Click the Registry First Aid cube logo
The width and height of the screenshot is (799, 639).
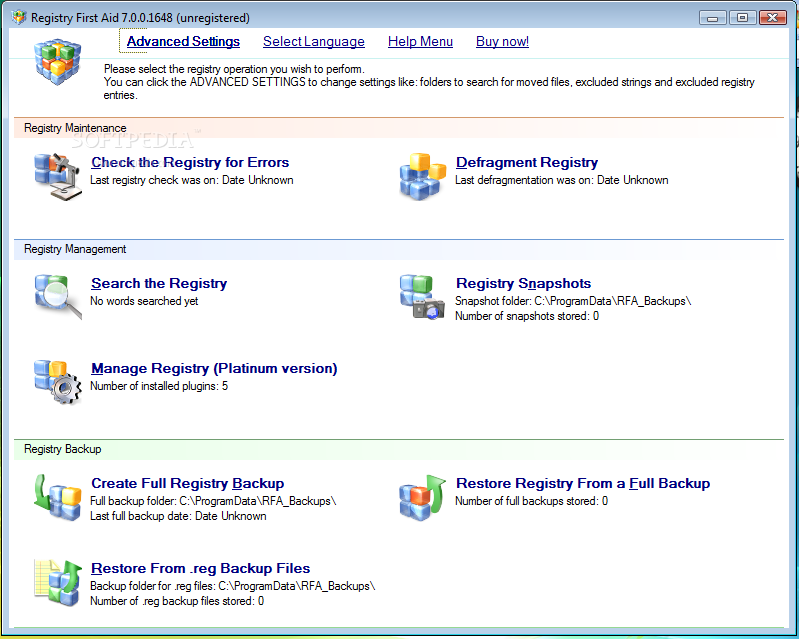pyautogui.click(x=58, y=62)
